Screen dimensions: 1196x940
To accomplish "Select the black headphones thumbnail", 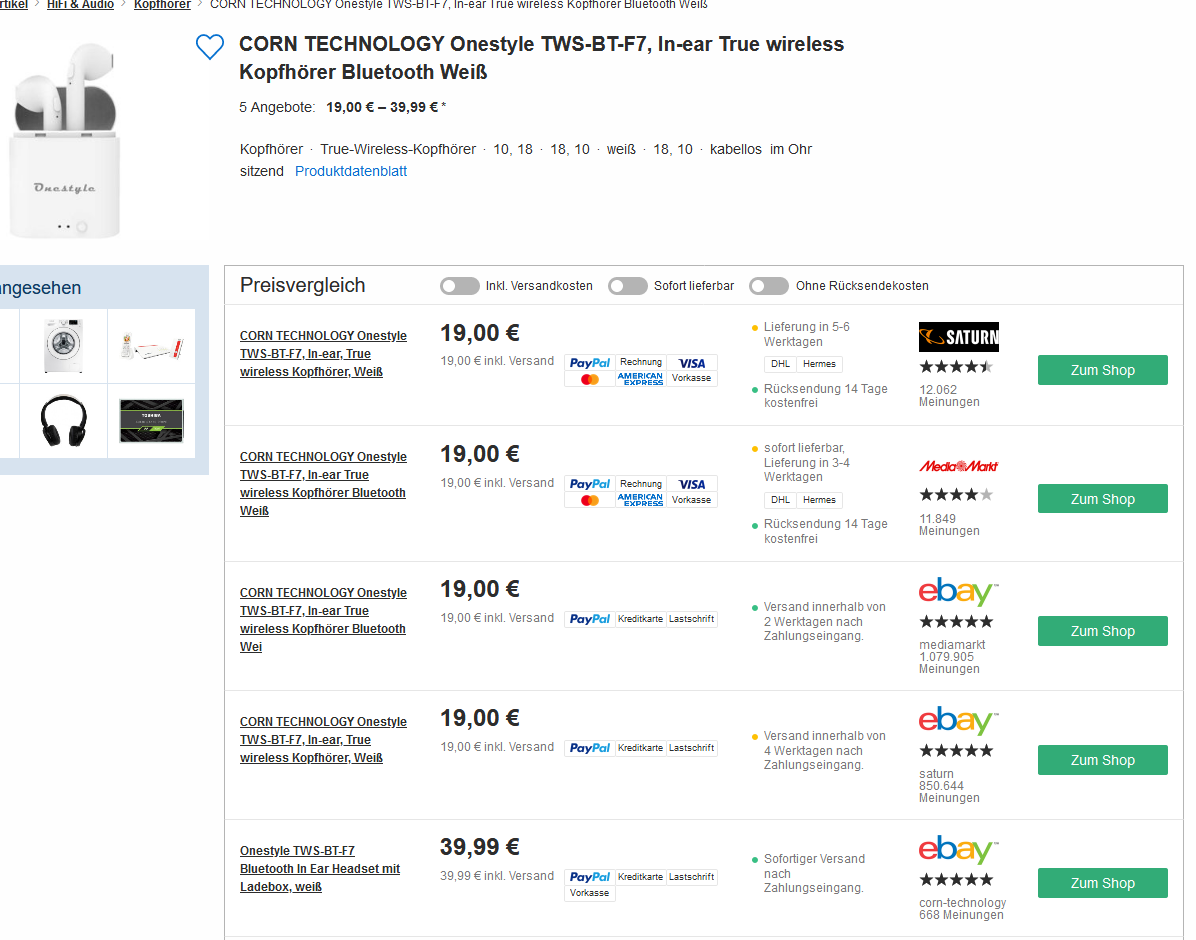I will point(63,421).
